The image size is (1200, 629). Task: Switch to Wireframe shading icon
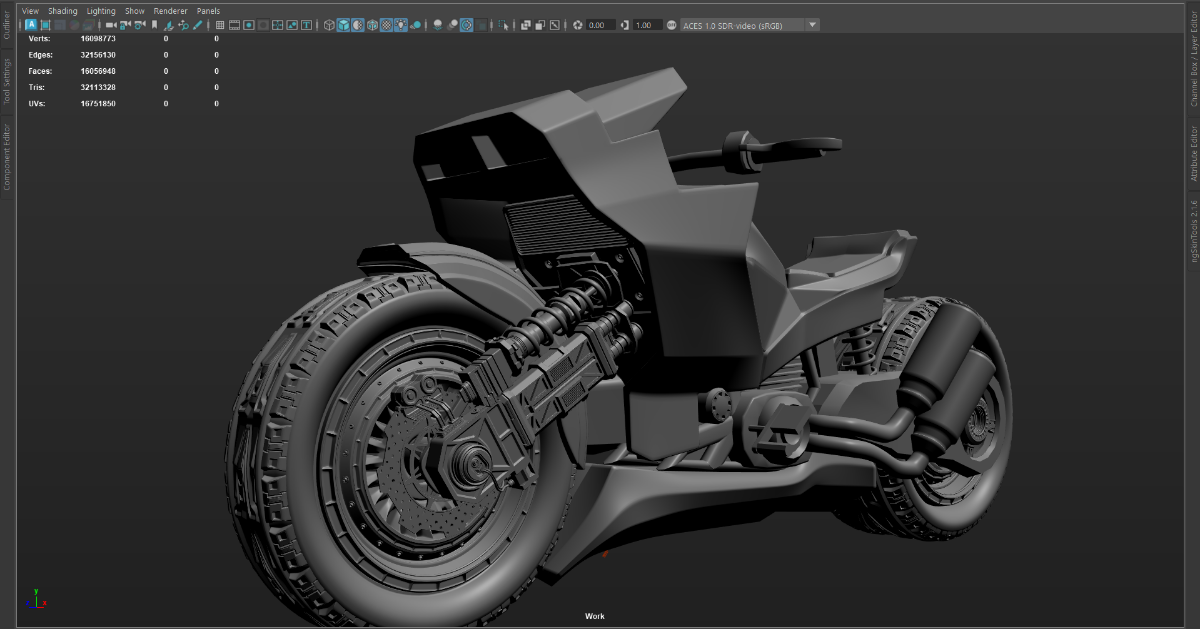pos(329,25)
